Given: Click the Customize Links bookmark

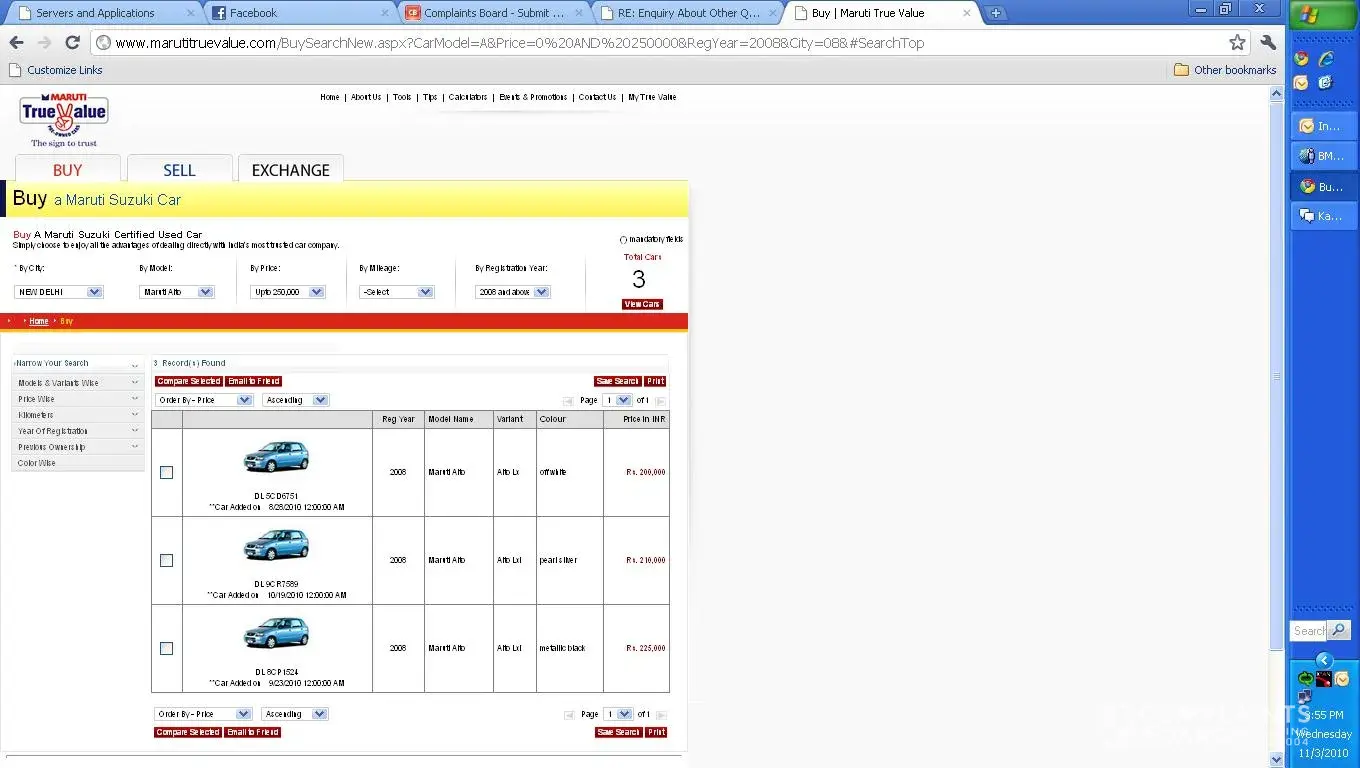Looking at the screenshot, I should point(56,70).
